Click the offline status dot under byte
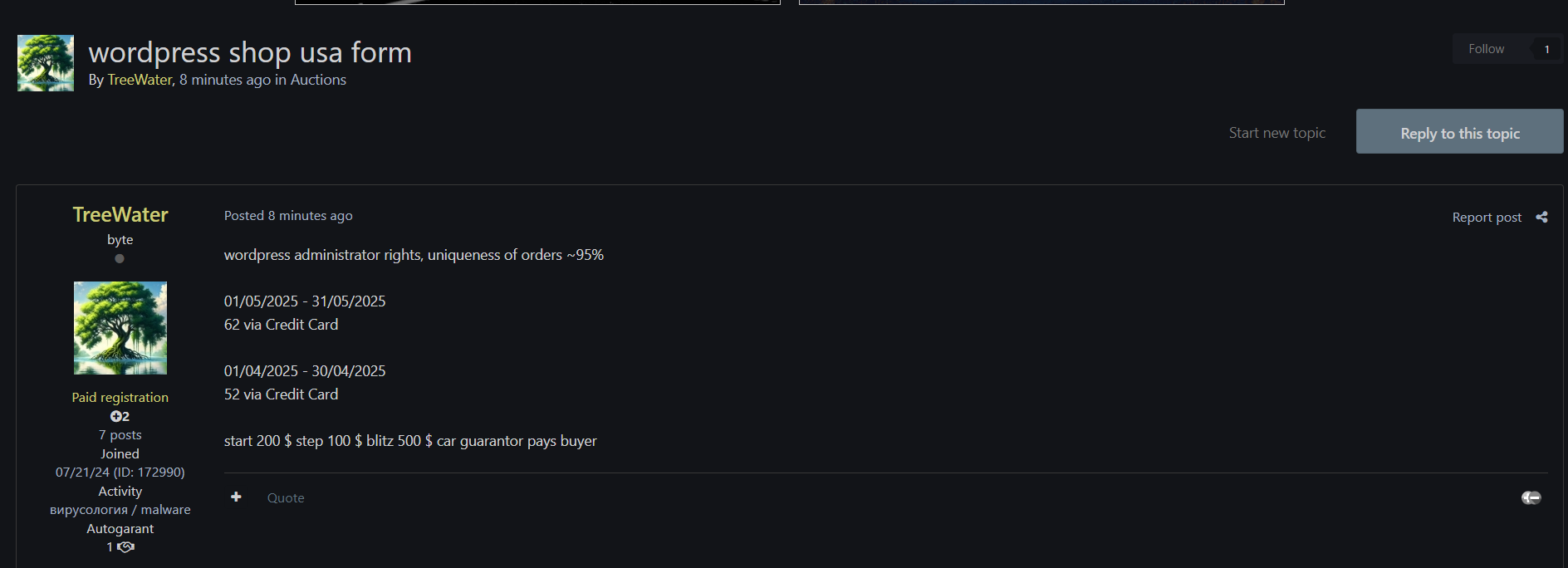Image resolution: width=1568 pixels, height=568 pixels. coord(120,259)
